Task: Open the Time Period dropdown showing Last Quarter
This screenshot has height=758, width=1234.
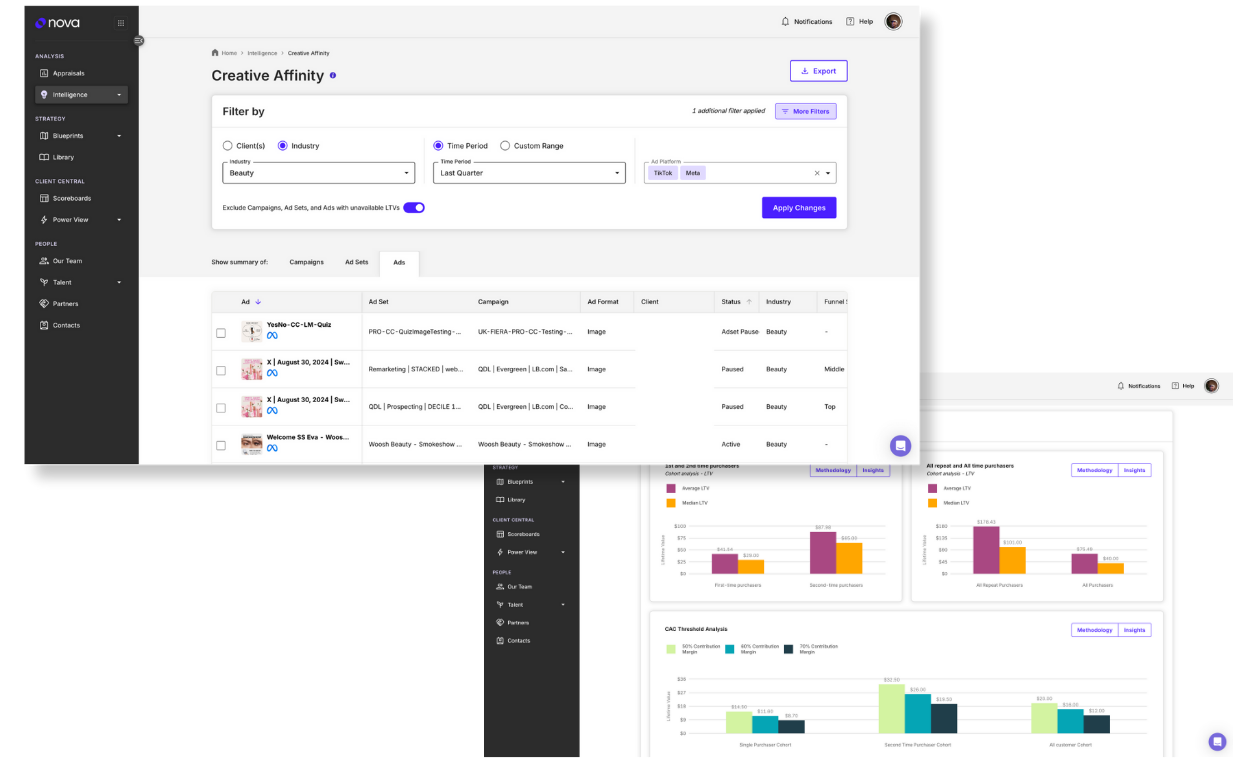Action: coord(529,173)
